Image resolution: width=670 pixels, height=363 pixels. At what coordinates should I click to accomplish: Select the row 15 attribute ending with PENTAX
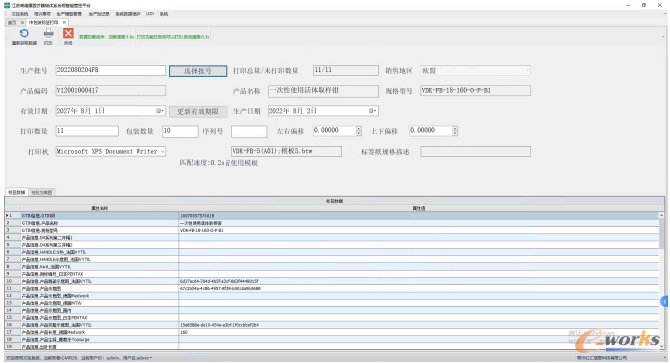[x=54, y=318]
